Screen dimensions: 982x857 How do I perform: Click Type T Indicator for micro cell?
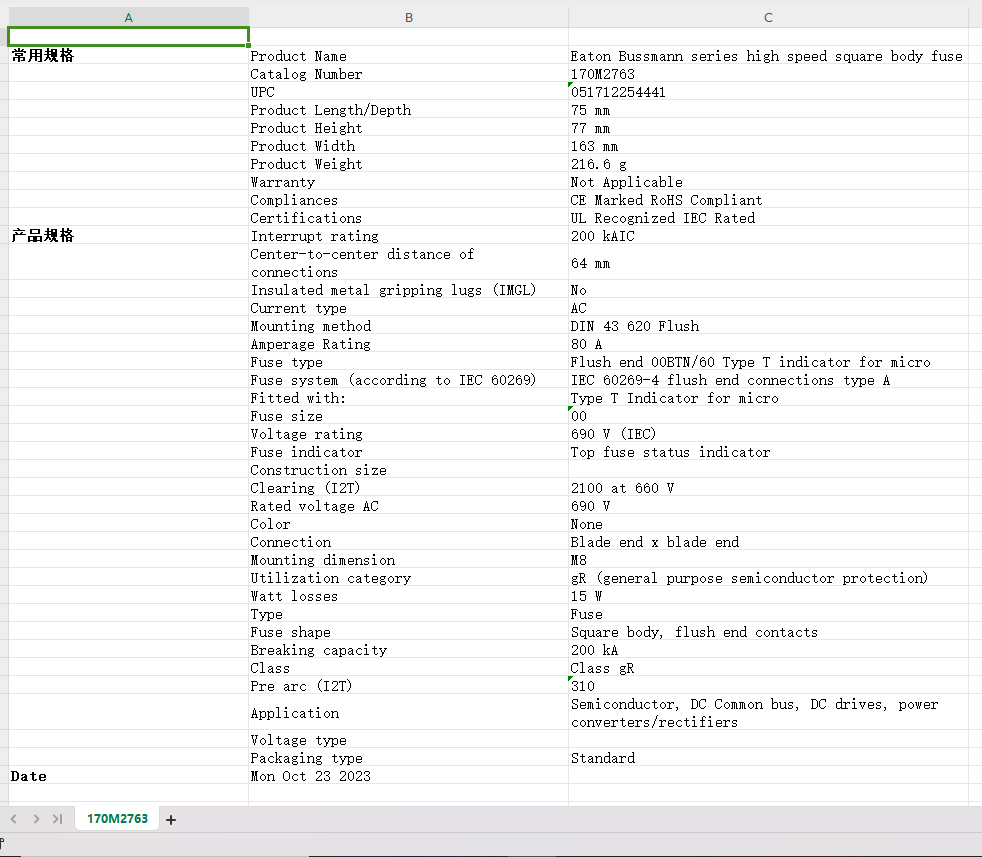pyautogui.click(x=768, y=398)
